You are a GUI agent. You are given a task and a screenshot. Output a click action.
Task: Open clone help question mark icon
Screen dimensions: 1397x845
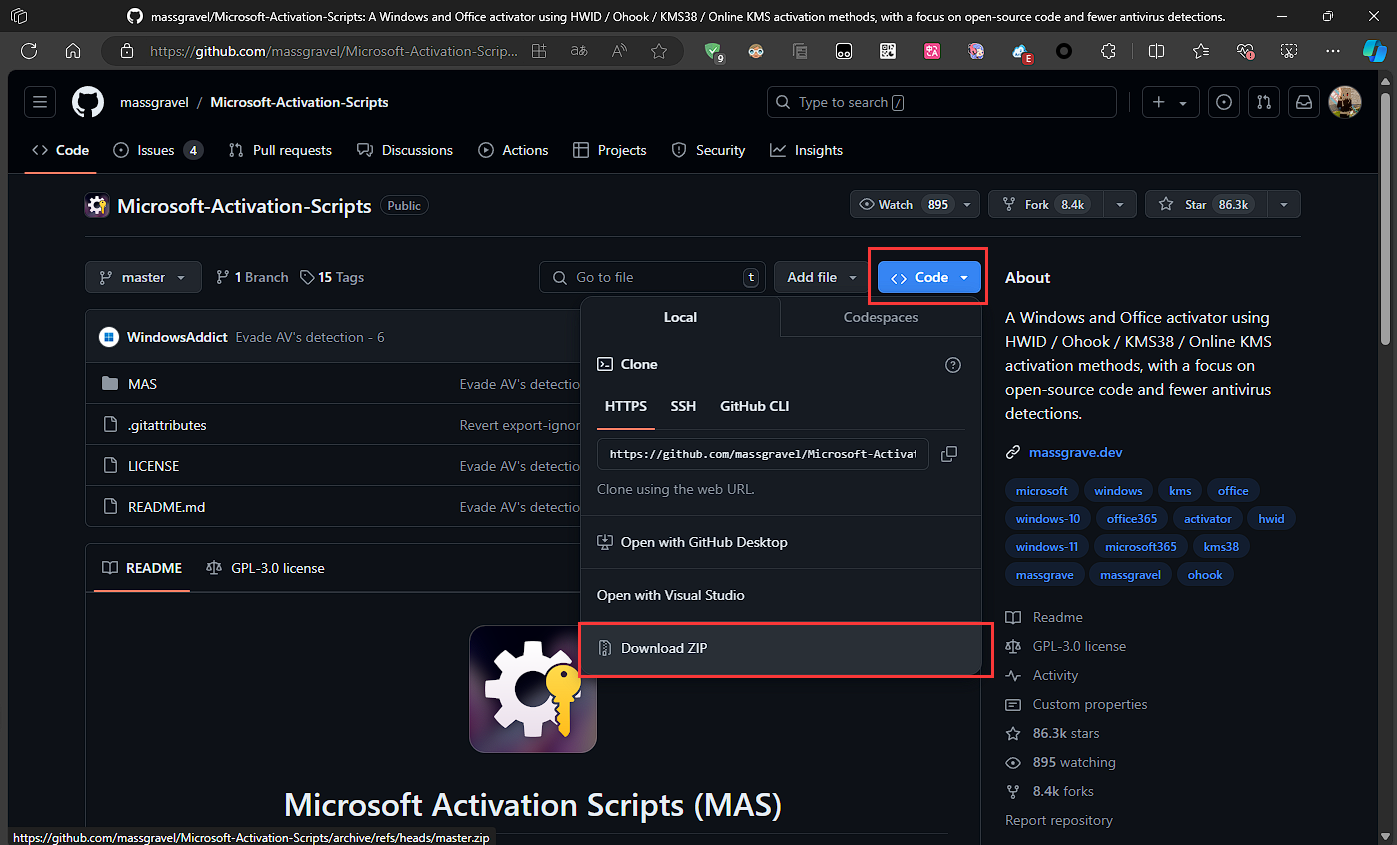[953, 365]
